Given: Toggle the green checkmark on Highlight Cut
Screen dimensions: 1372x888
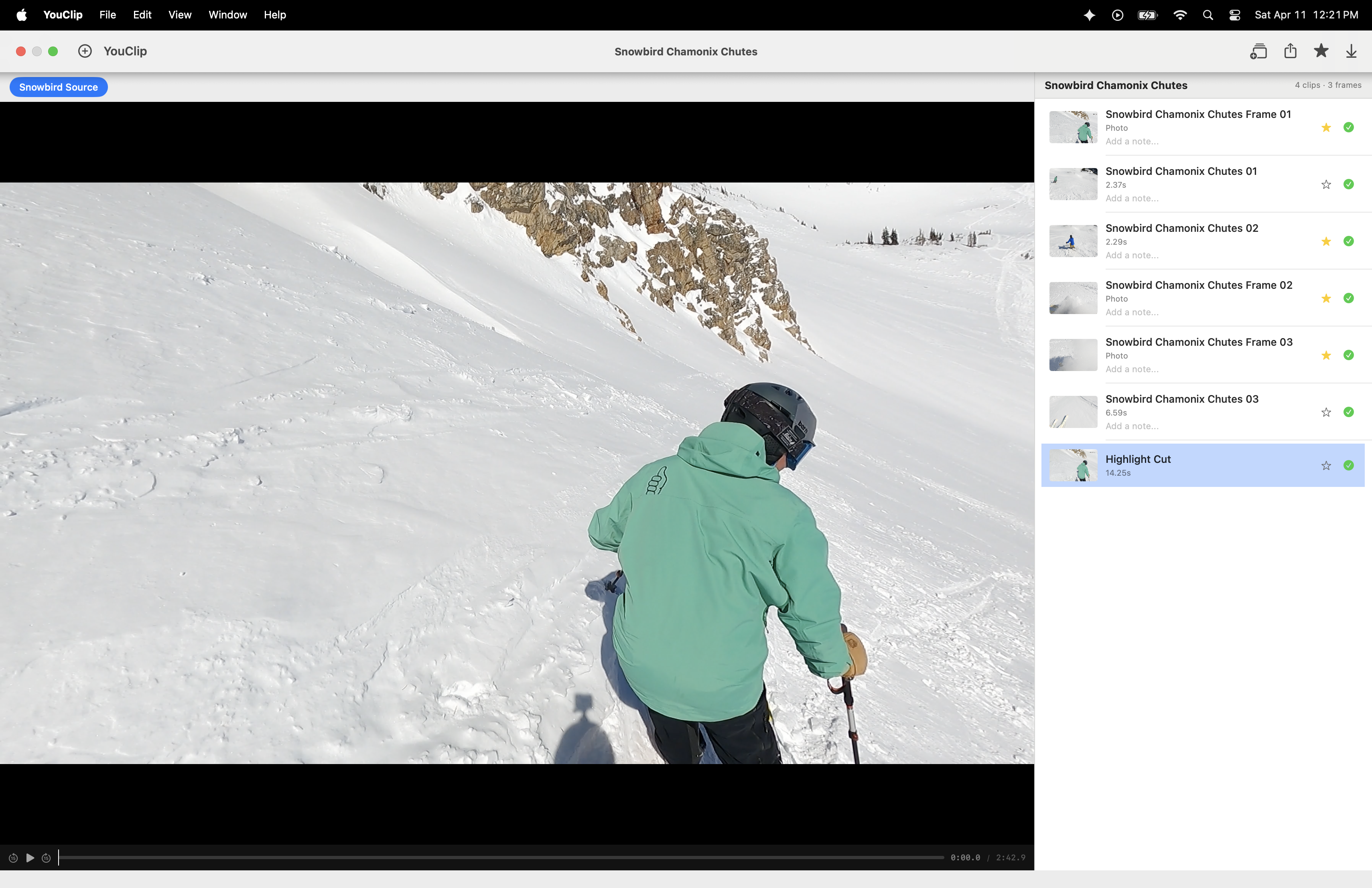Looking at the screenshot, I should 1349,466.
